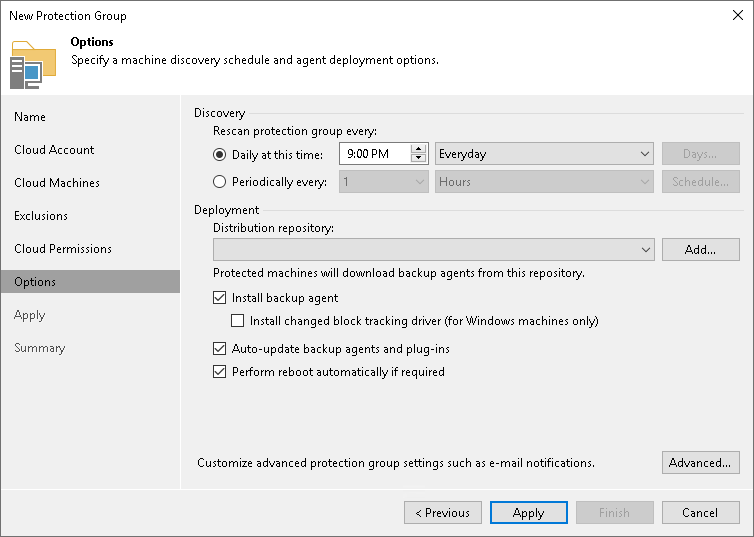754x537 pixels.
Task: Open the periodic interval number dropdown
Action: [384, 182]
